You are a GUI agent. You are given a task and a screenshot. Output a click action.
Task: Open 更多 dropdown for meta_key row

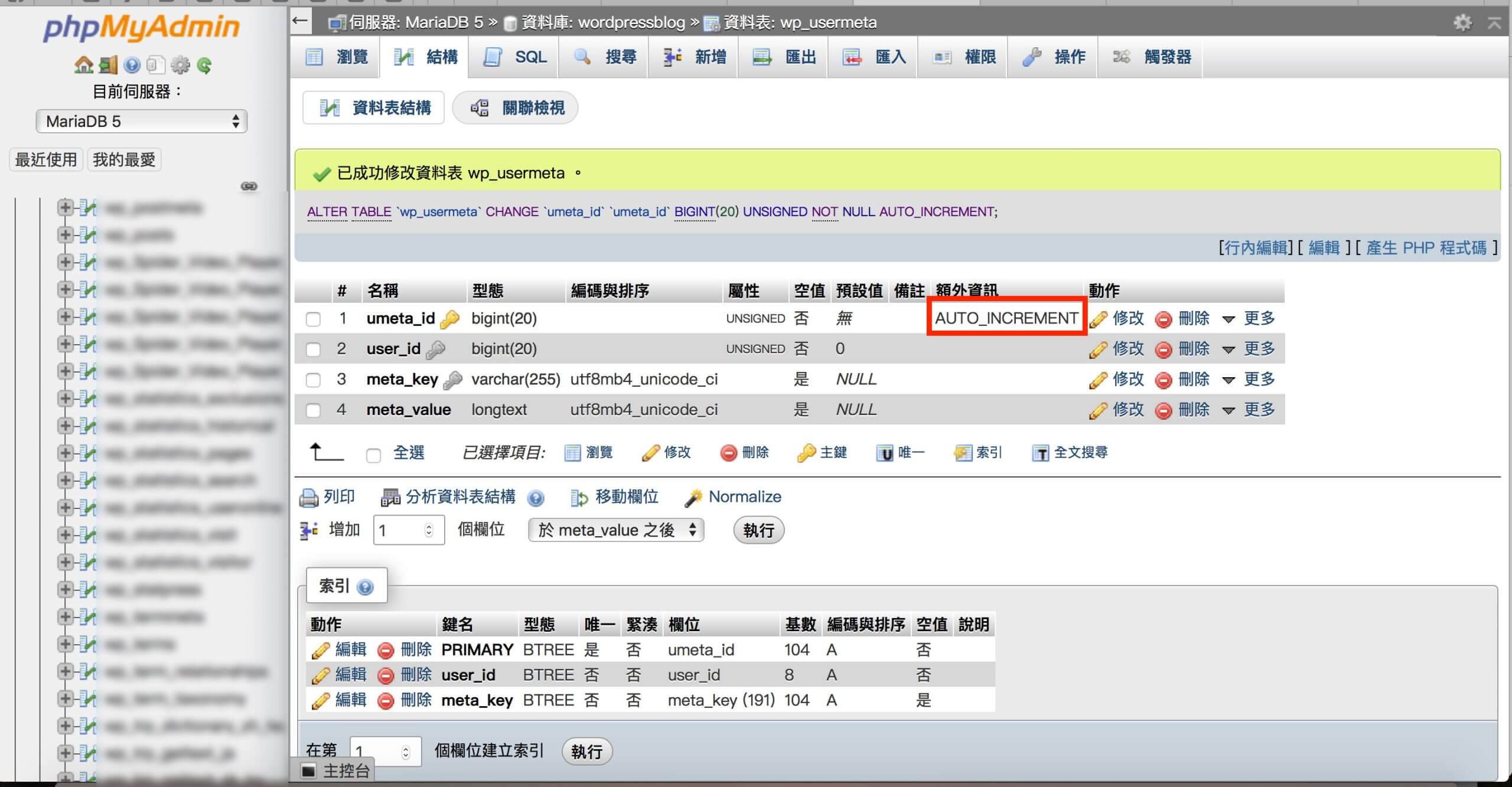(x=1249, y=380)
